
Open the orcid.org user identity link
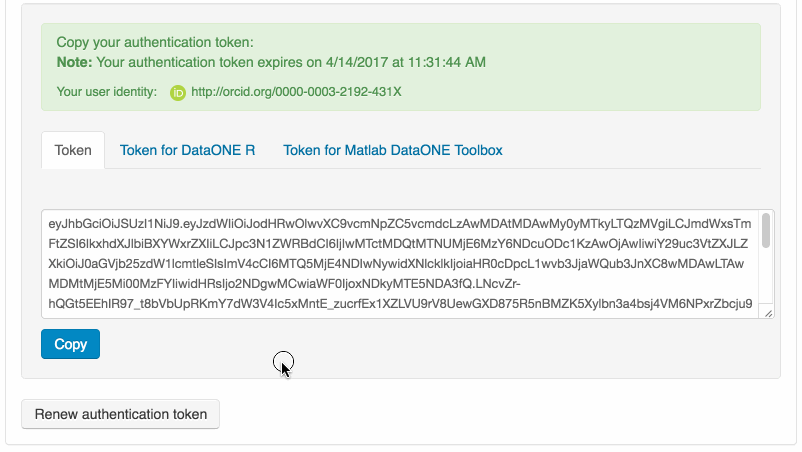[296, 92]
